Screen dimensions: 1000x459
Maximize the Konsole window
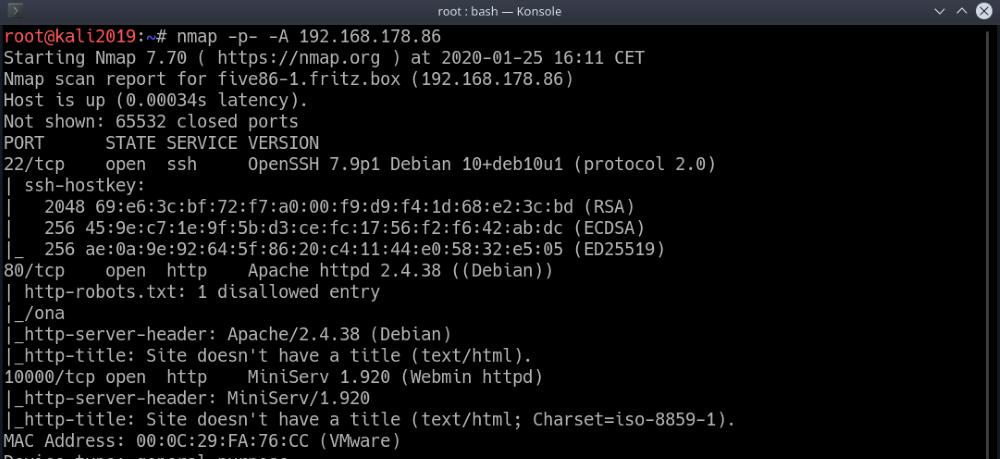(x=959, y=12)
